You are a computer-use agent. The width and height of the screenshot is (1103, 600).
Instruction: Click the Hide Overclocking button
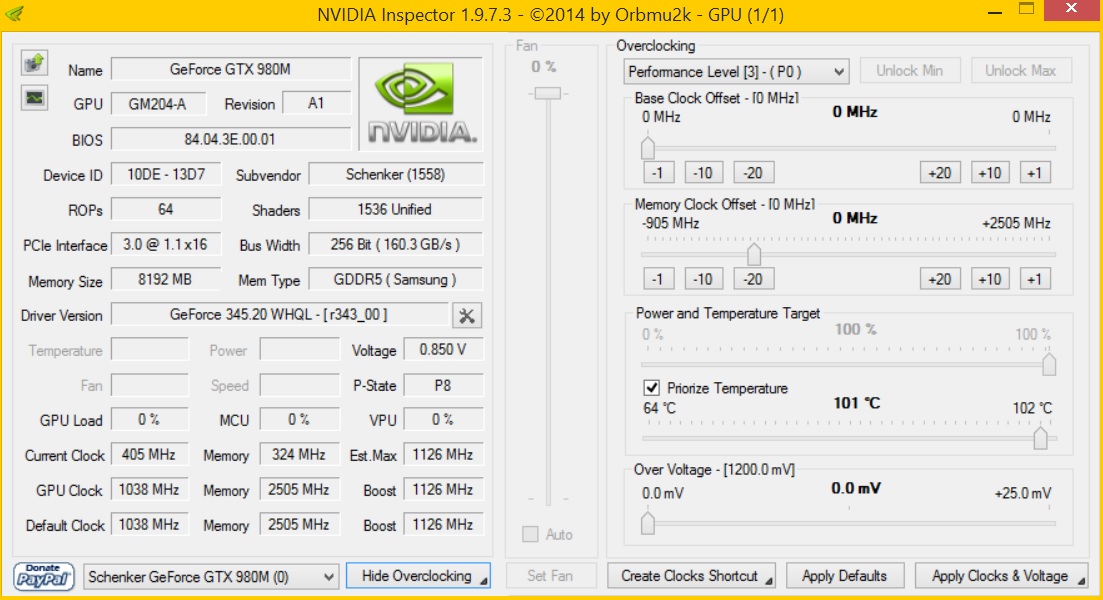coord(418,576)
